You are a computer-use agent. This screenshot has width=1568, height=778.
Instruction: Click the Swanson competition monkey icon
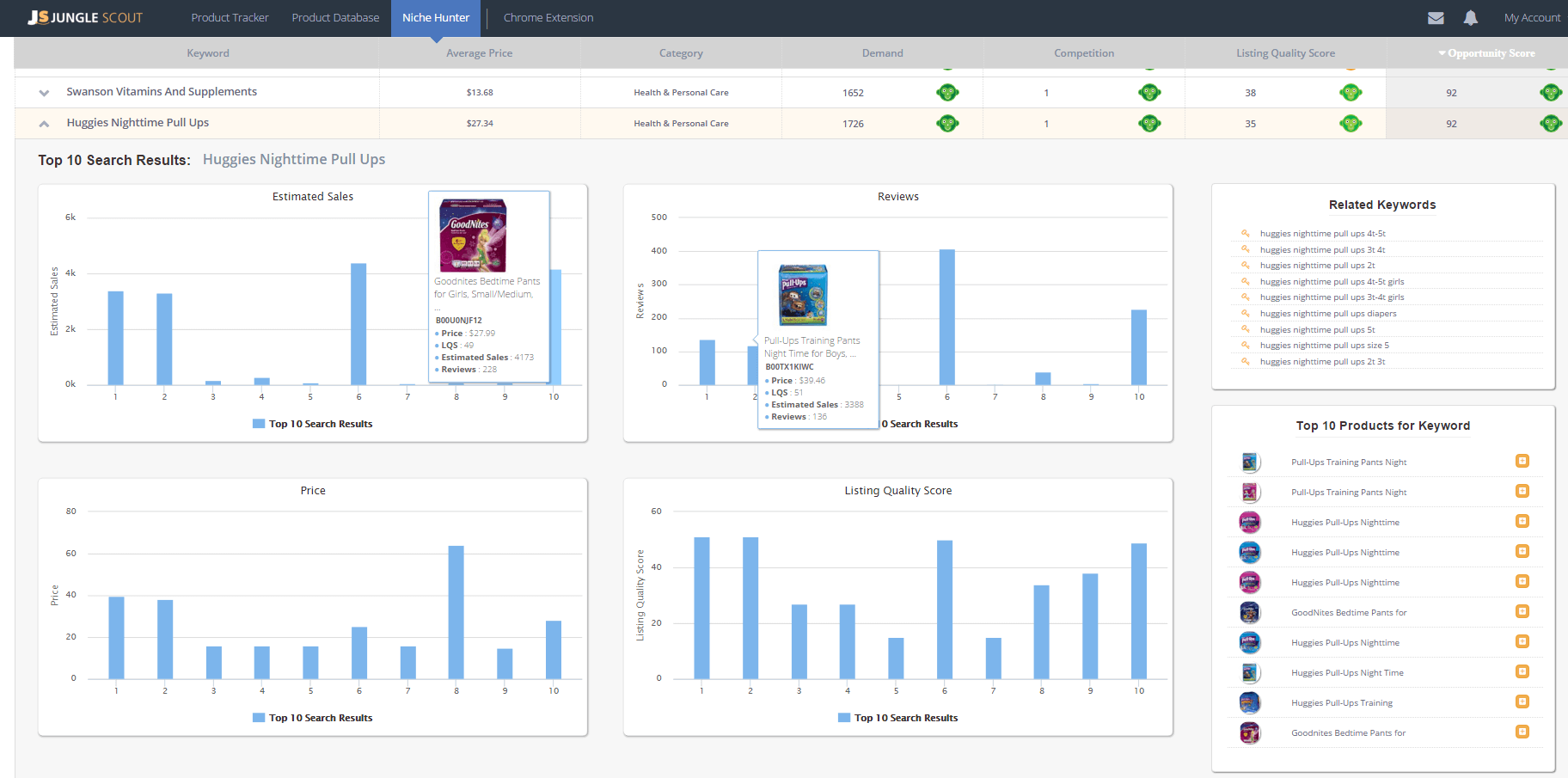point(1149,93)
